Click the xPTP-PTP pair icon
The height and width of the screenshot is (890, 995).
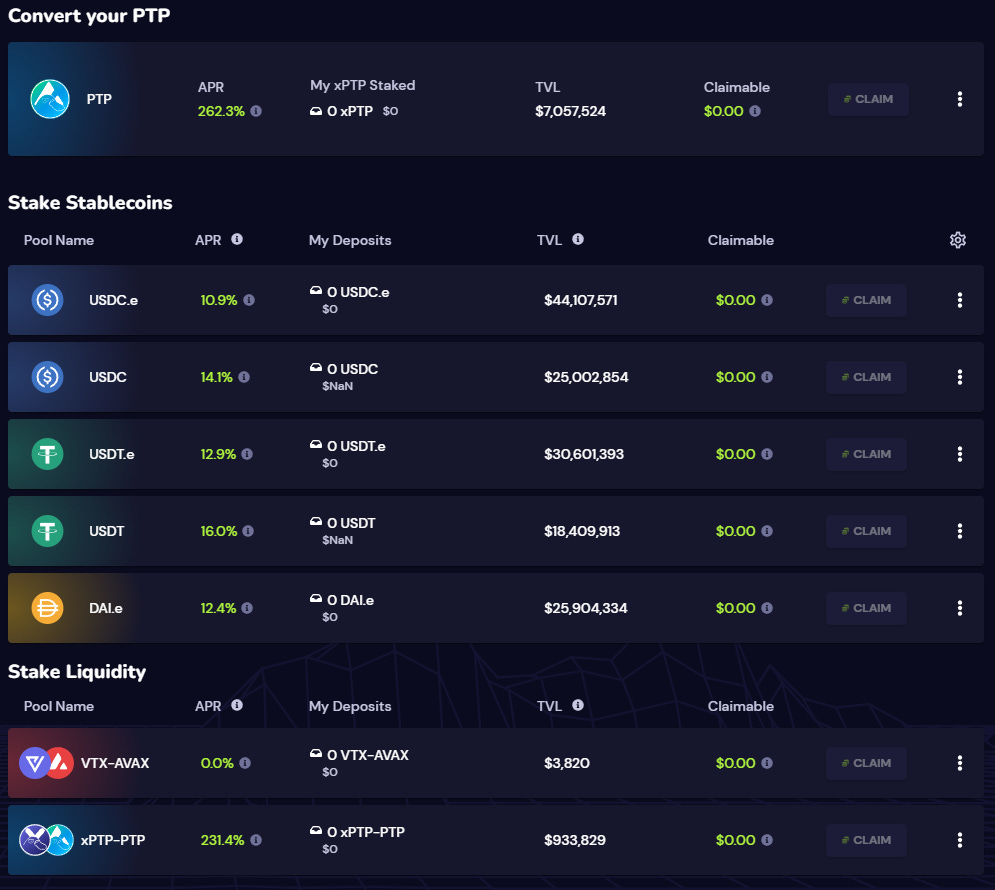[46, 840]
